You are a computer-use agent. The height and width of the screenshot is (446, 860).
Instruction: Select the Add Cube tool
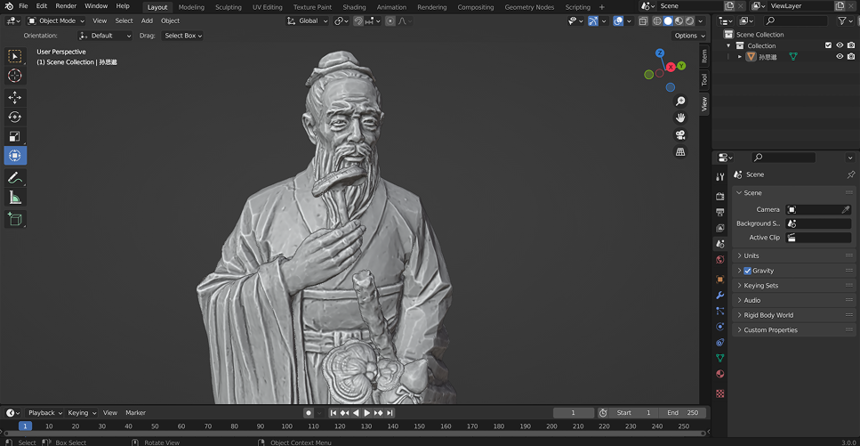(x=15, y=219)
